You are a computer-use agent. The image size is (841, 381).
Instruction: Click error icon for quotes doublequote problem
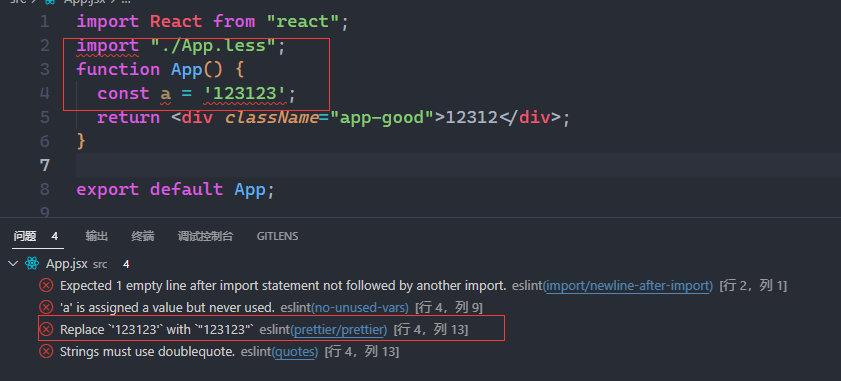pos(47,351)
